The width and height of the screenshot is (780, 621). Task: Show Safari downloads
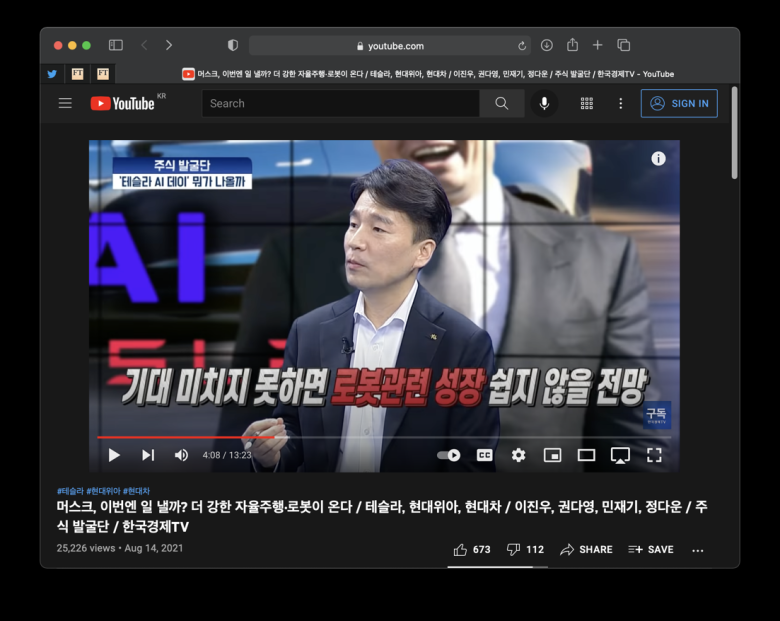[x=547, y=45]
